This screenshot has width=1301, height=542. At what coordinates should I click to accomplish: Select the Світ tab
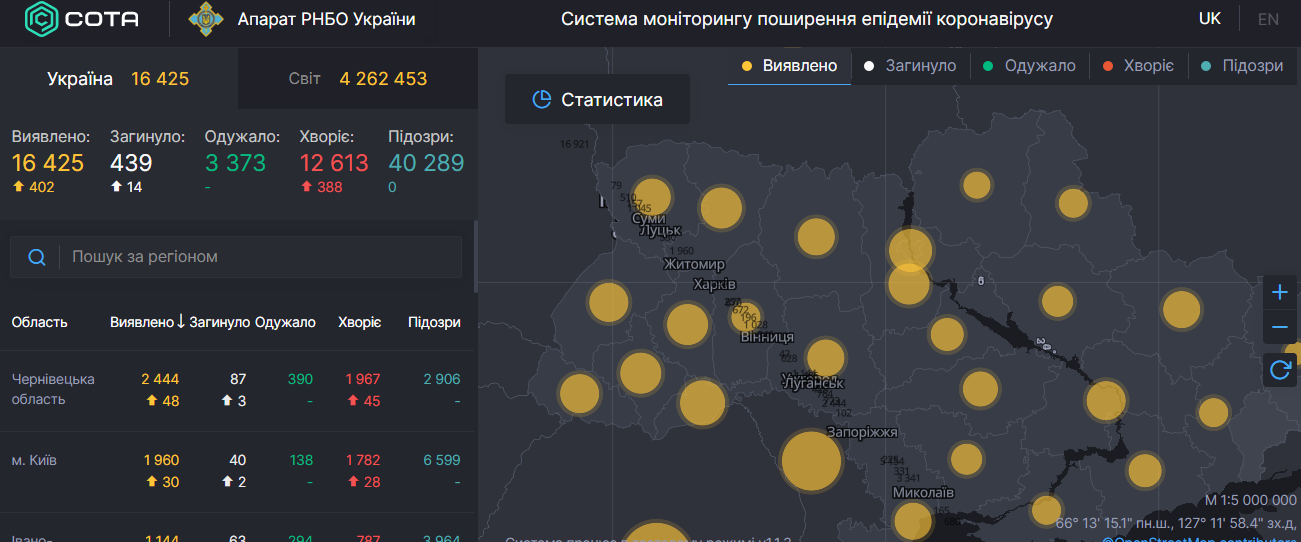coord(358,79)
